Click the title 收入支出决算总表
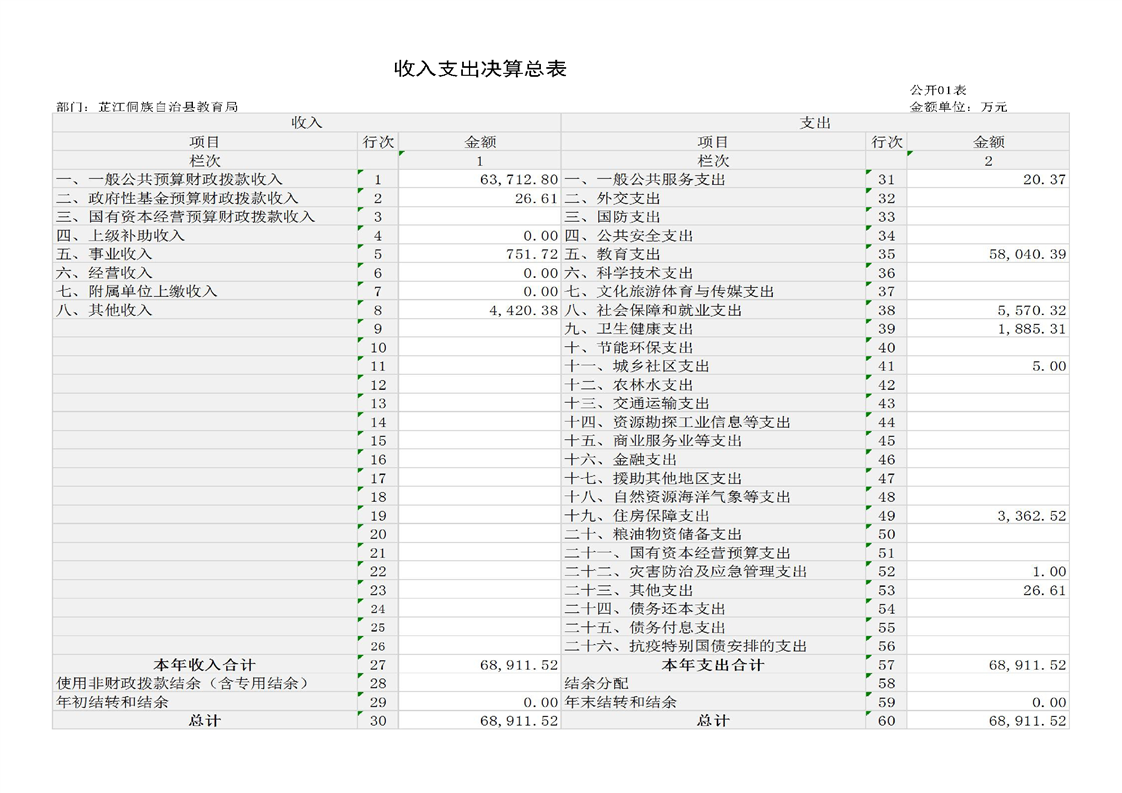The height and width of the screenshot is (793, 1122). click(480, 69)
